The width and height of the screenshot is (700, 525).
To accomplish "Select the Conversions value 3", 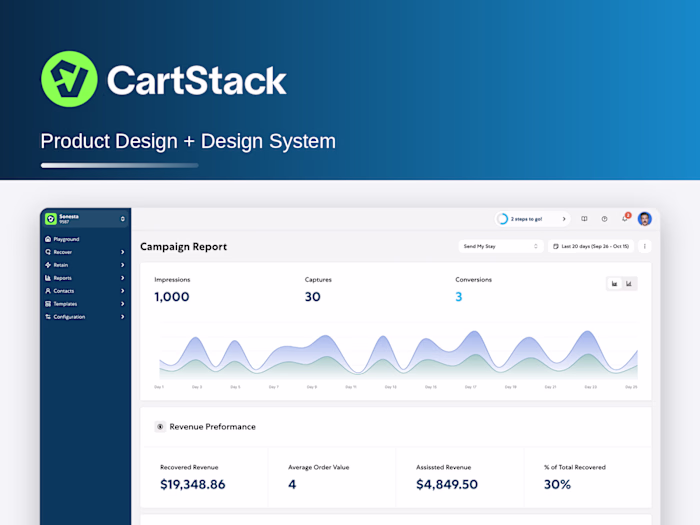I will click(x=458, y=297).
